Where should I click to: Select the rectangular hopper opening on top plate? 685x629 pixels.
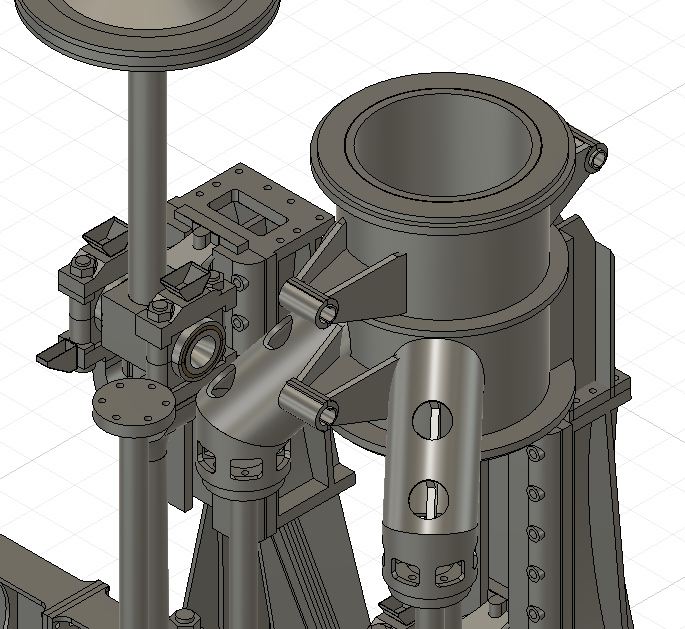247,211
